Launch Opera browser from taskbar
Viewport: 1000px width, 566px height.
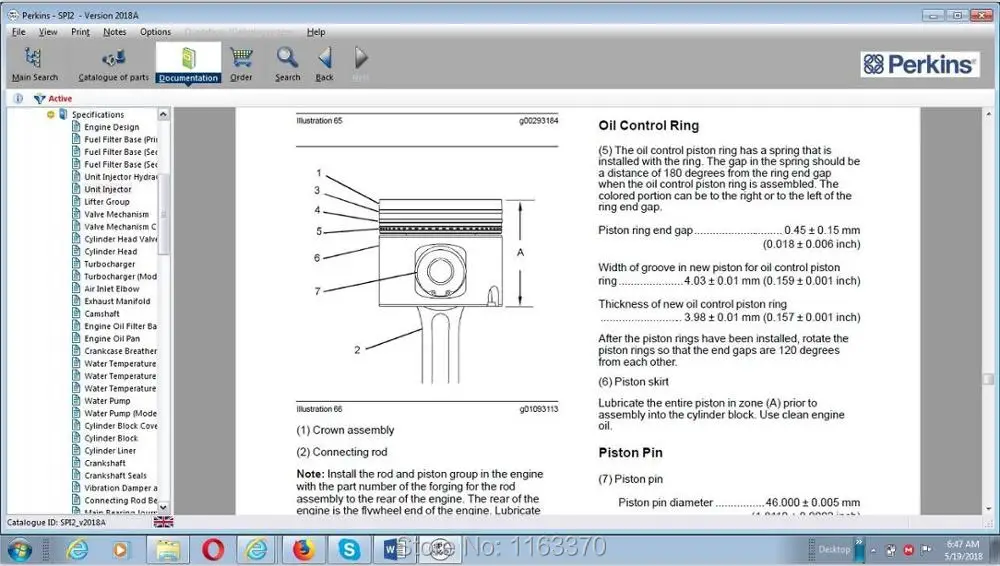click(213, 549)
